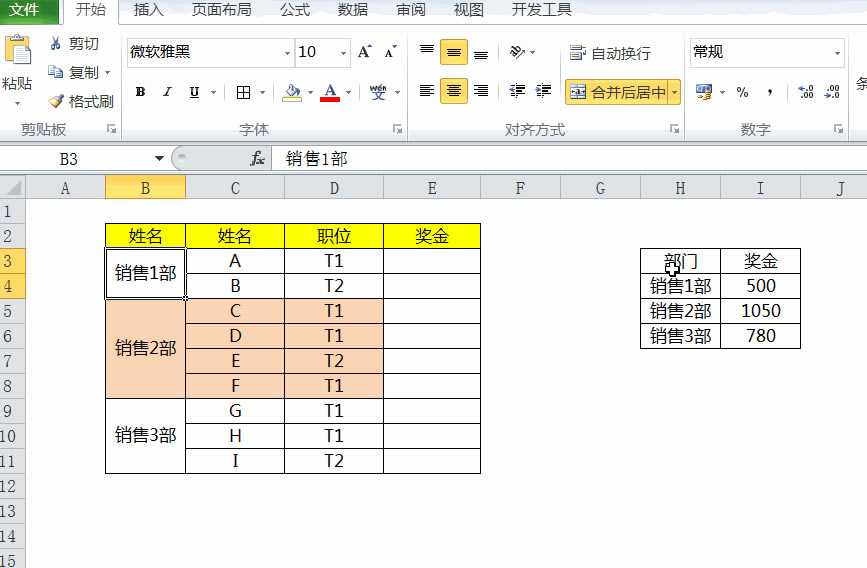This screenshot has width=867, height=568.
Task: Switch to the Review (审阅) tab
Action: pyautogui.click(x=411, y=10)
